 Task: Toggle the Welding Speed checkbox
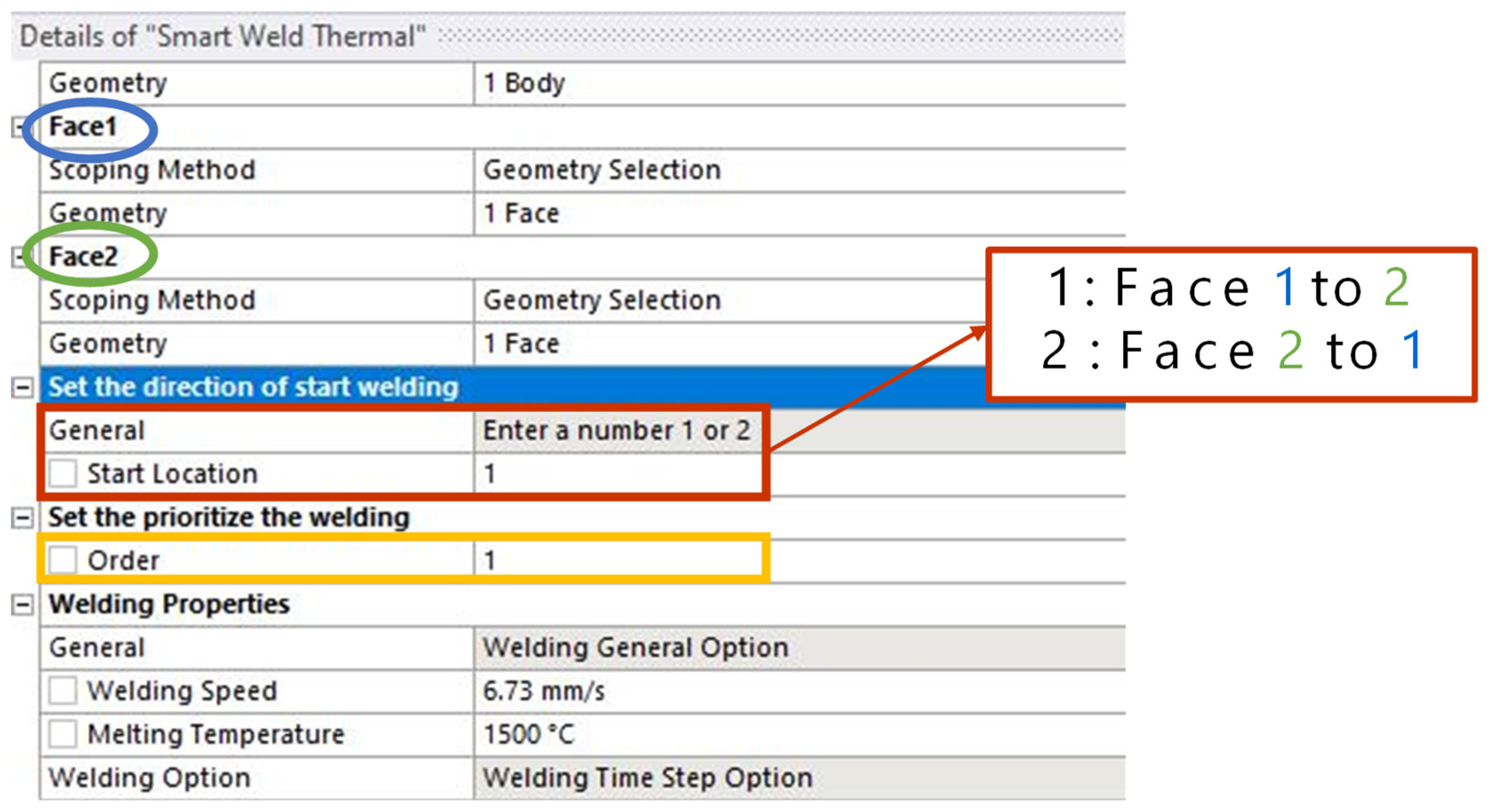[x=62, y=690]
